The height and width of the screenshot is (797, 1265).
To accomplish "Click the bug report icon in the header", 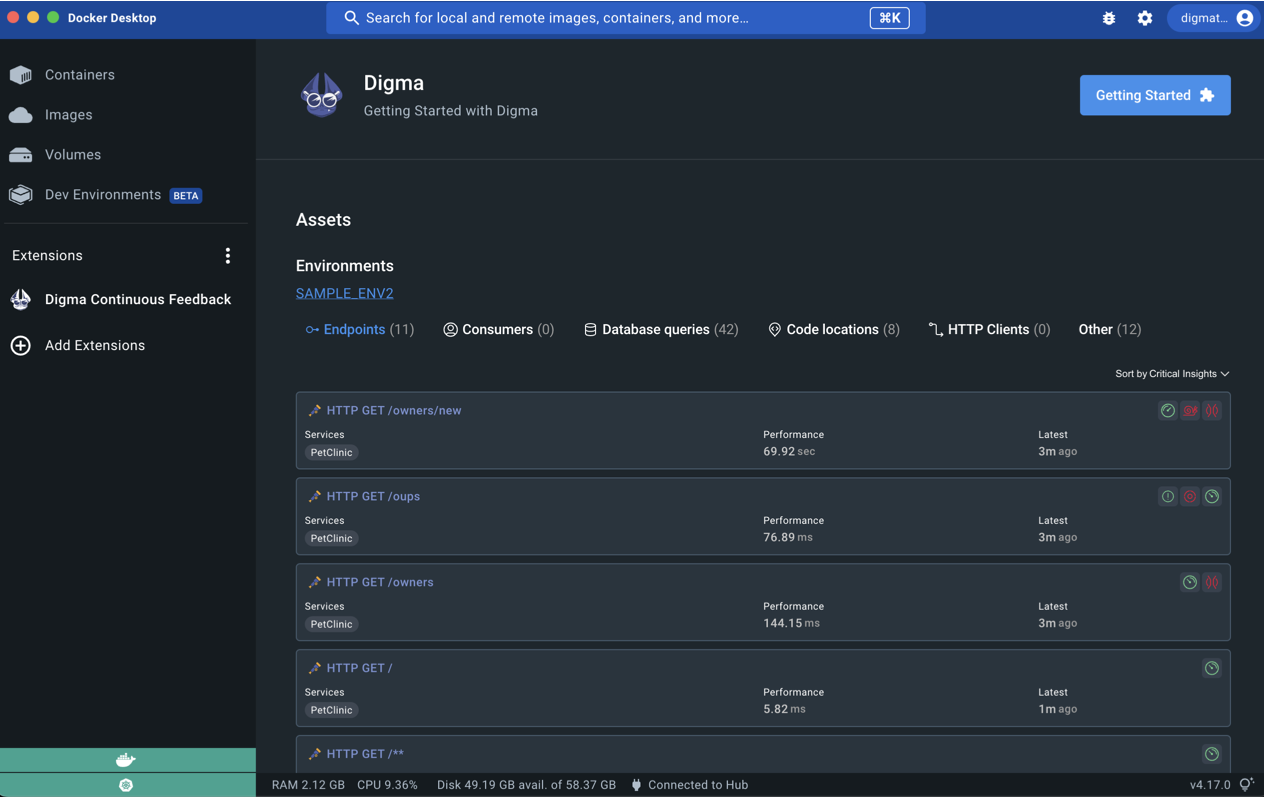I will coord(1109,18).
